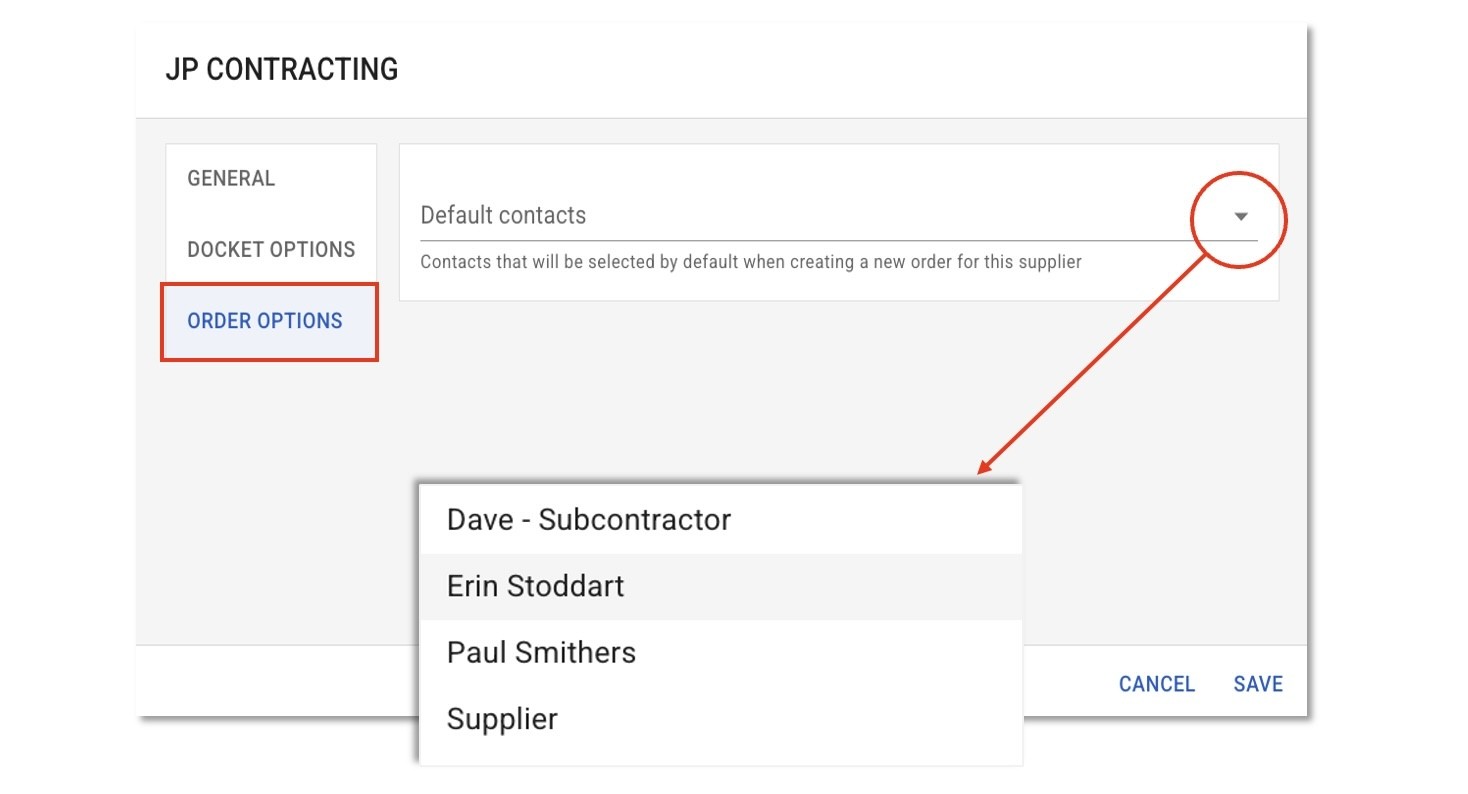Open the DOCKET OPTIONS tab

[271, 250]
